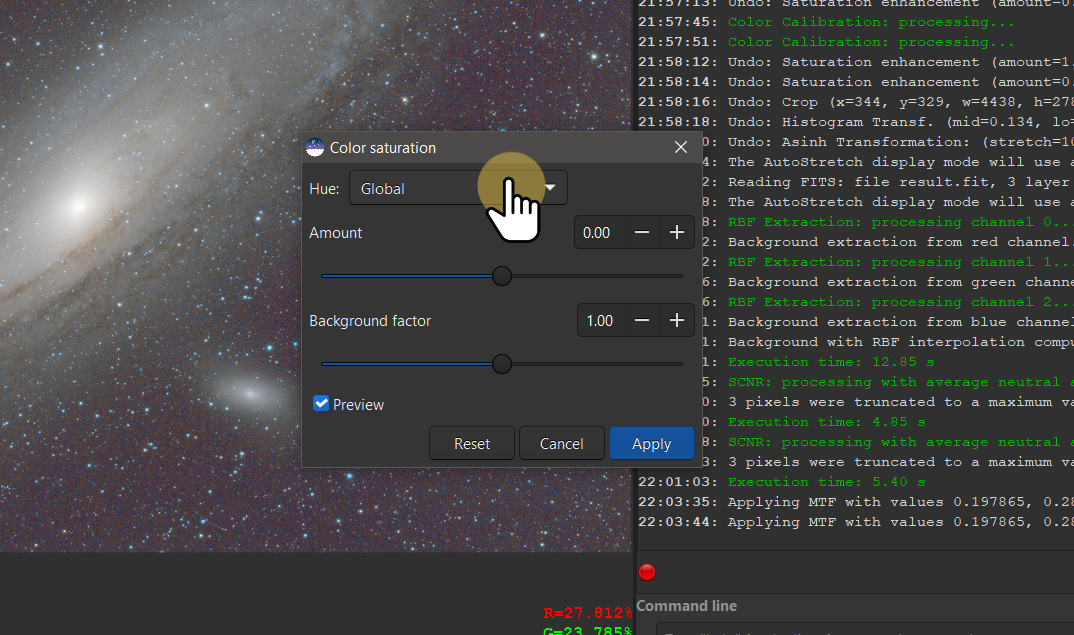Click the Background factor field showing 1.00

click(600, 321)
